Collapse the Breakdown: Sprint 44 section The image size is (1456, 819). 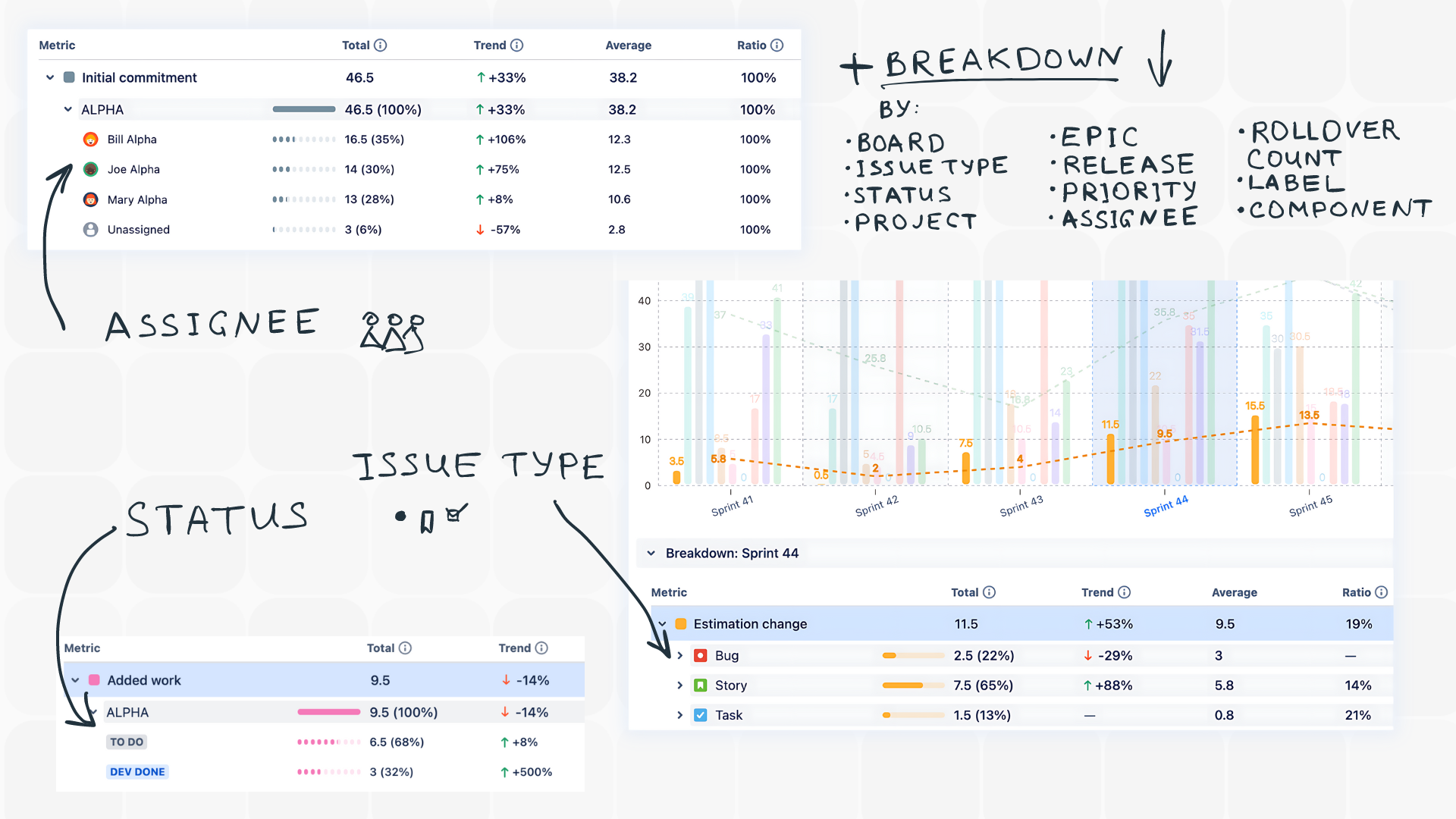pyautogui.click(x=651, y=553)
